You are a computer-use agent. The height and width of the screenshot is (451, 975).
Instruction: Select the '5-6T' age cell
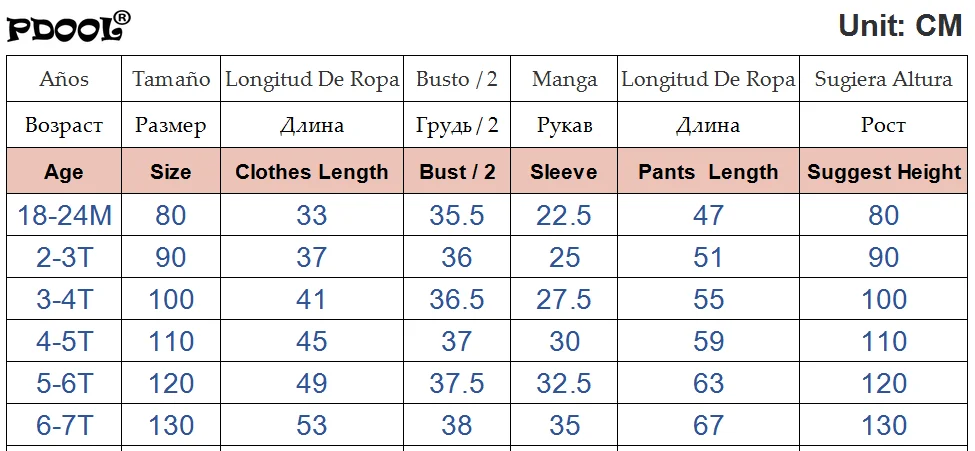click(x=64, y=383)
